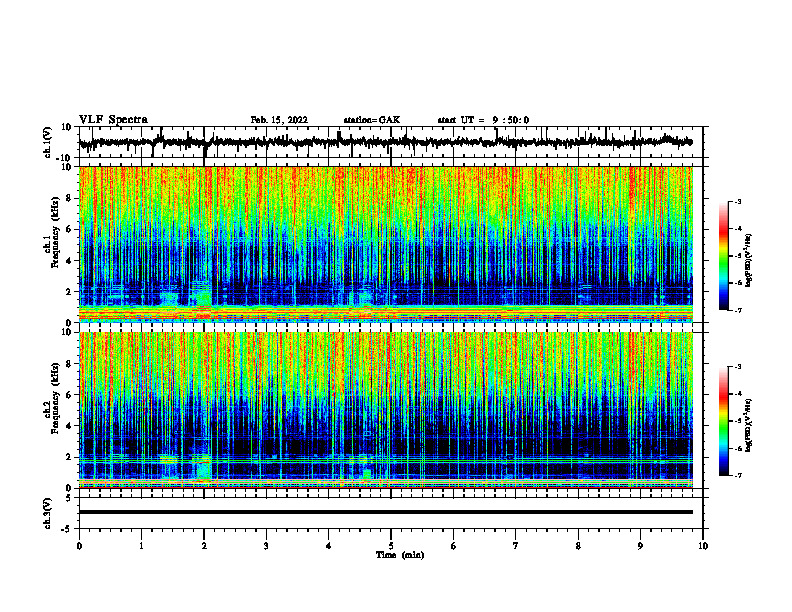
Task: Click inside the ch.1 spectrogram panel
Action: coord(386,244)
